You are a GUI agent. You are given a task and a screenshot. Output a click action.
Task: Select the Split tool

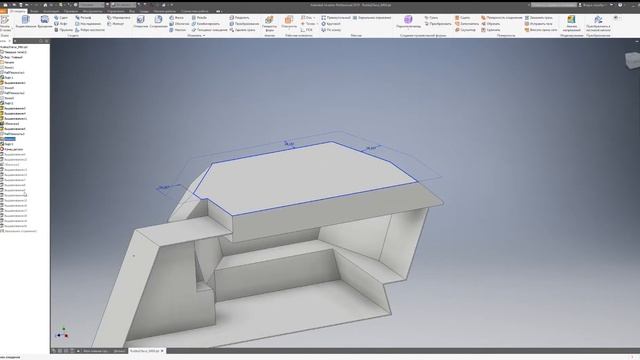coord(239,18)
